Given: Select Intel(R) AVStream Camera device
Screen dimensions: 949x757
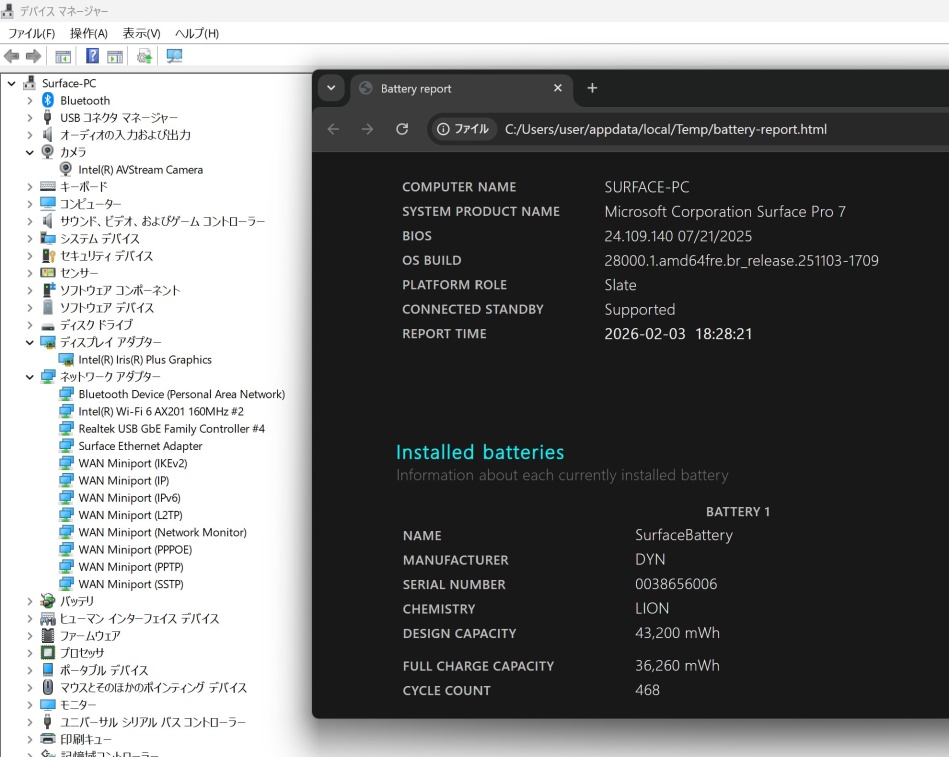Looking at the screenshot, I should tap(140, 170).
